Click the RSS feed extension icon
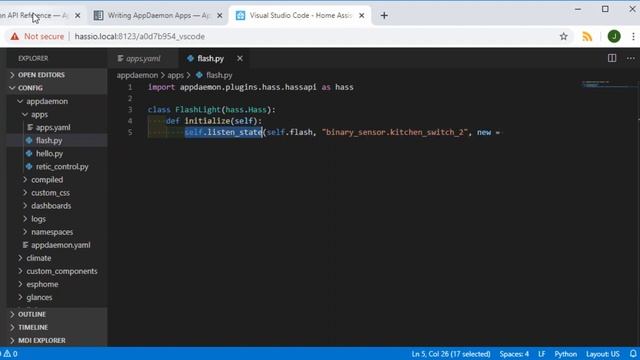The height and width of the screenshot is (360, 640). point(587,36)
